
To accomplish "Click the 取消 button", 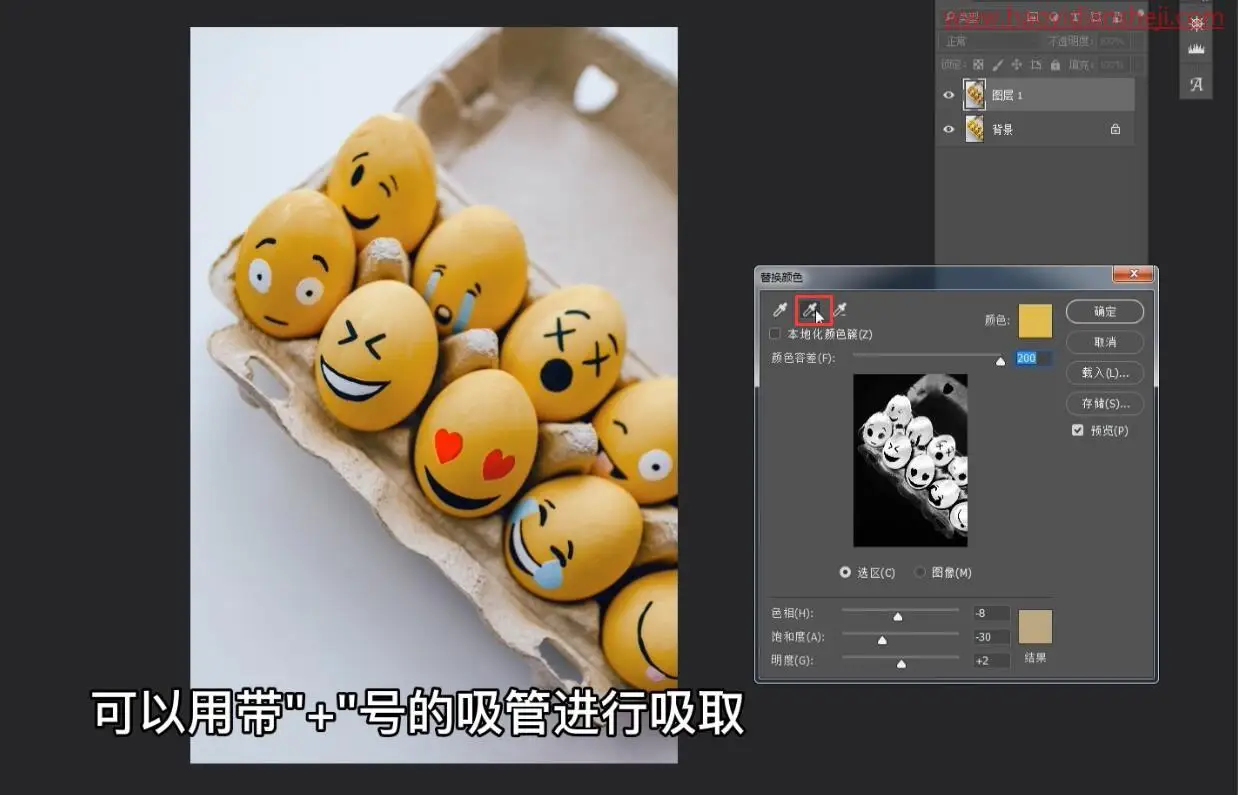I will click(1104, 342).
